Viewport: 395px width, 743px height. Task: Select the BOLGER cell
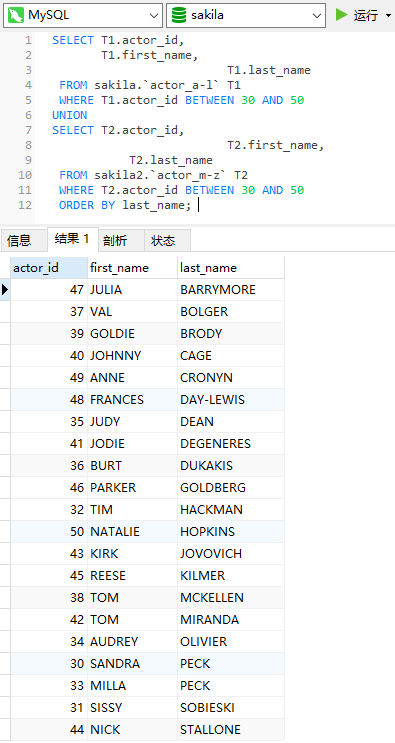pos(231,312)
